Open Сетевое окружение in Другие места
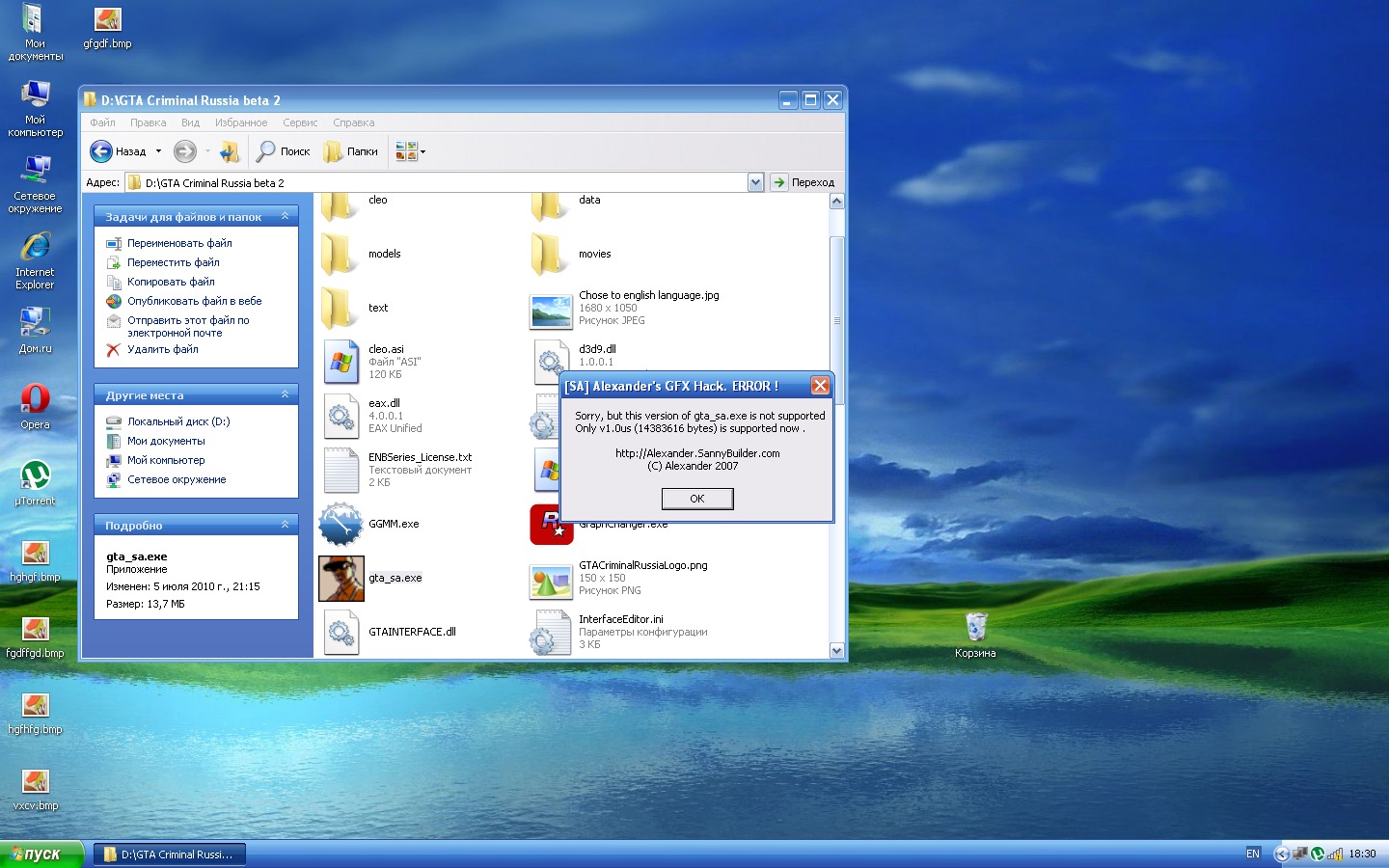1389x868 pixels. point(177,479)
